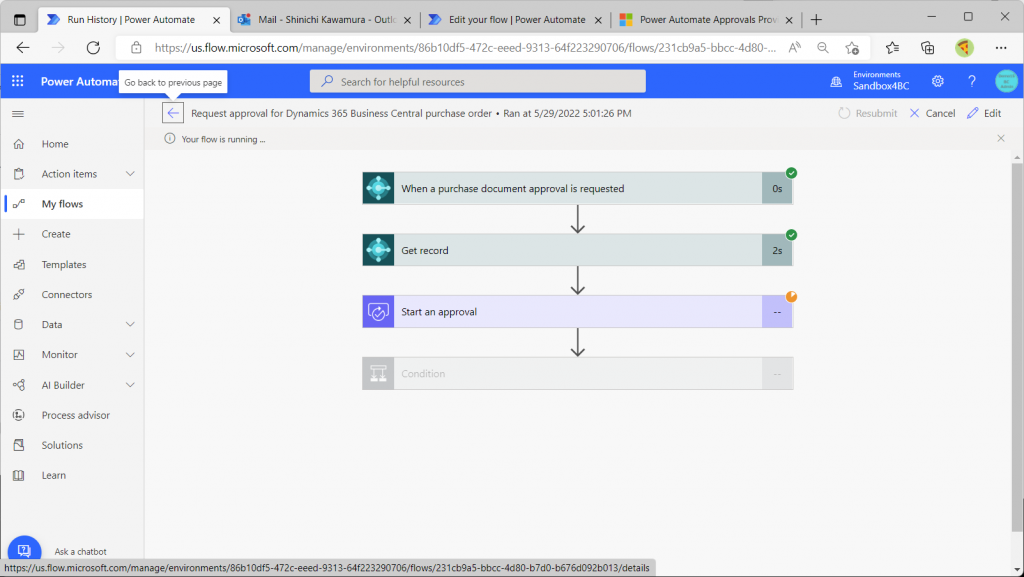Click the Start an approval step icon

click(378, 311)
